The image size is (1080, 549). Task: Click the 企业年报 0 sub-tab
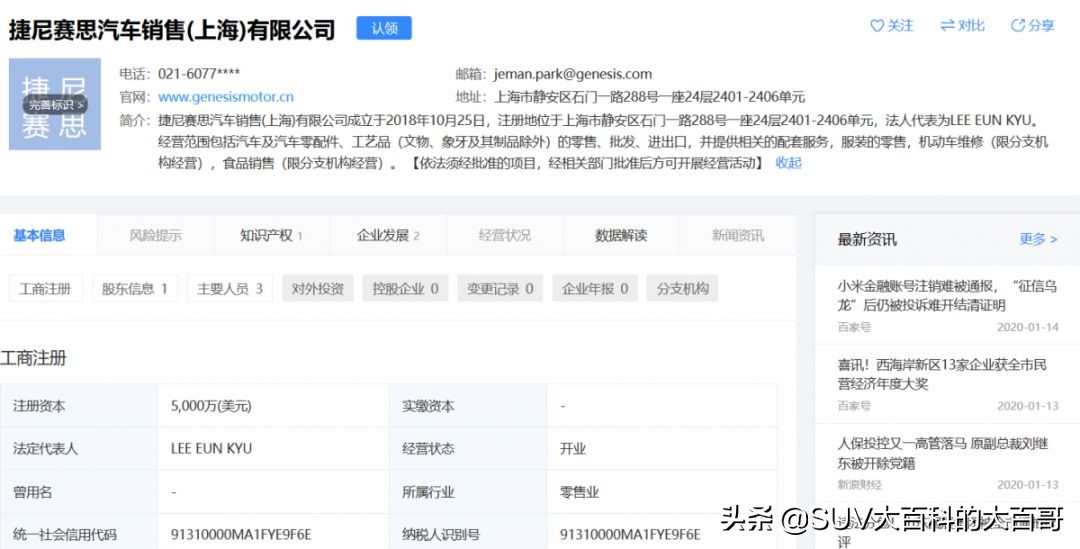coord(595,289)
